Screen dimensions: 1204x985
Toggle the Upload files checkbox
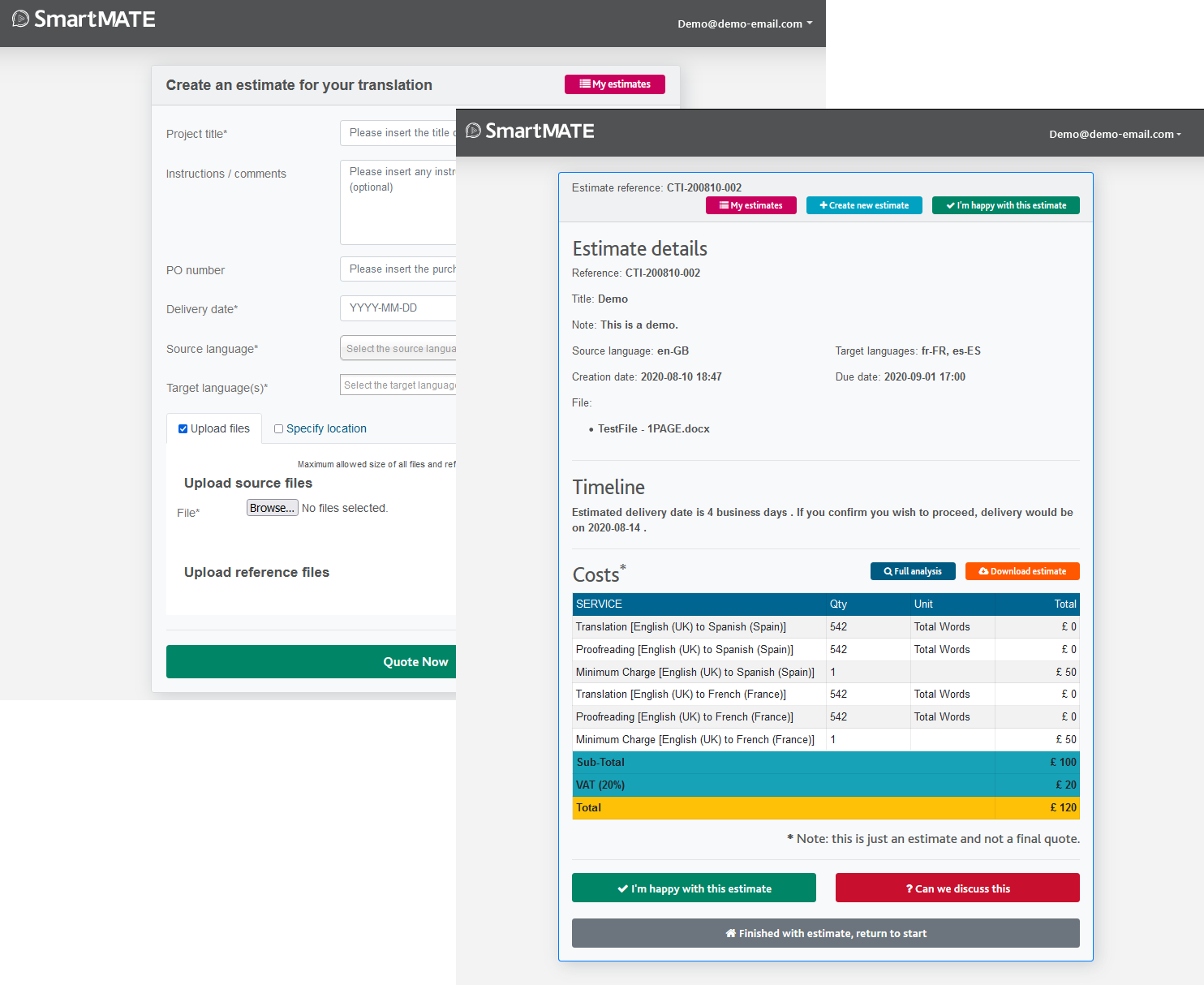(x=183, y=429)
